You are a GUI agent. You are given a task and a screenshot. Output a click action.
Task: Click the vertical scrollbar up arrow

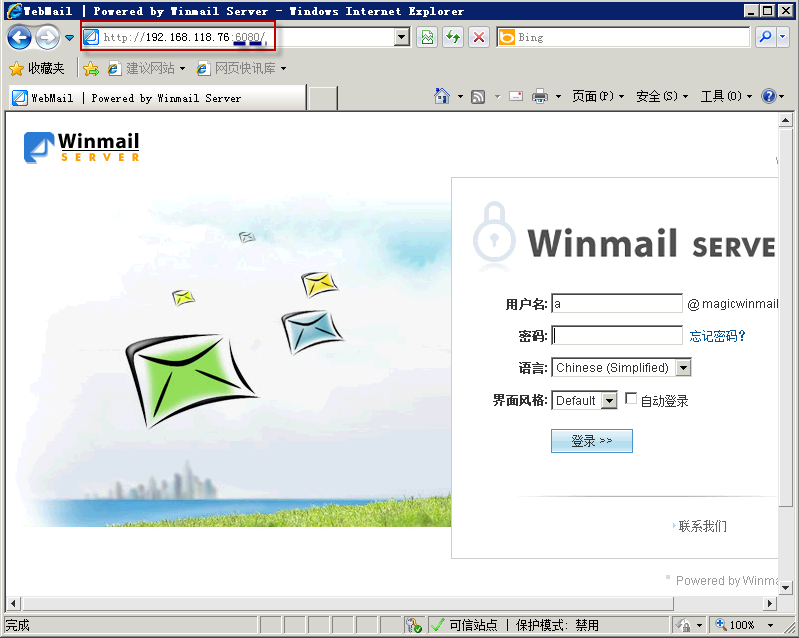coord(785,121)
